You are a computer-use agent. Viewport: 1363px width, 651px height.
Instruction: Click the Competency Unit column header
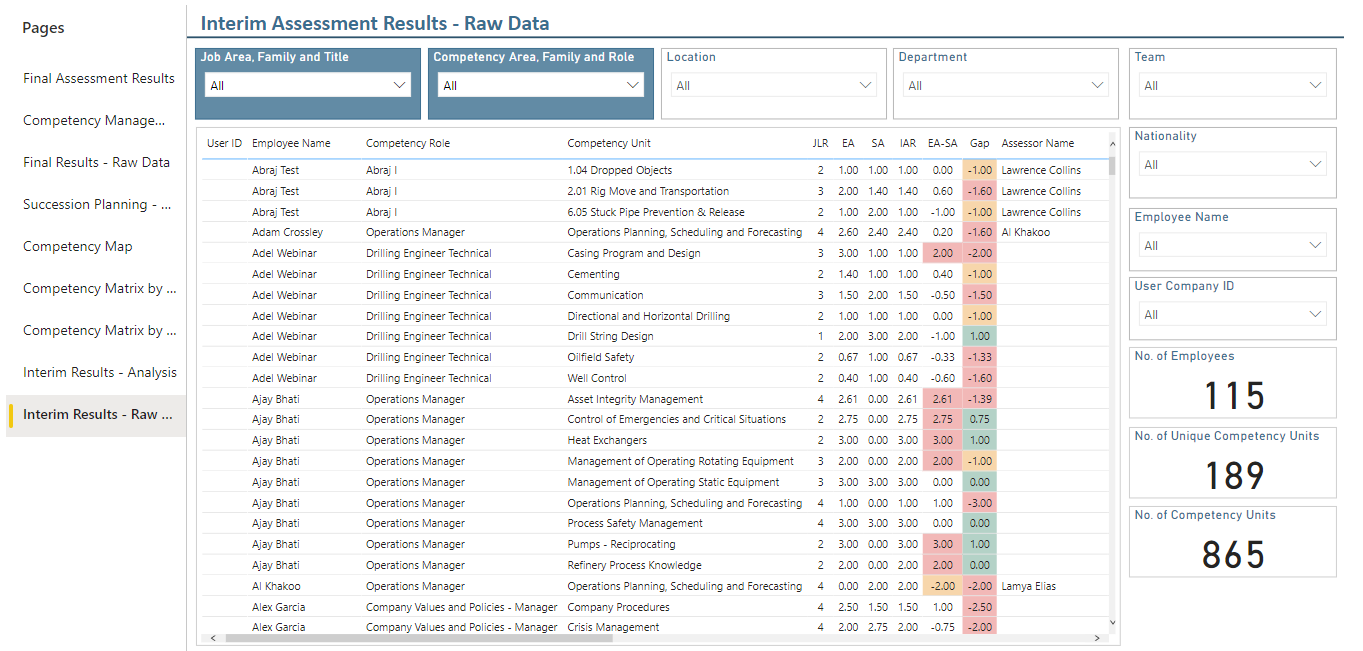click(609, 143)
